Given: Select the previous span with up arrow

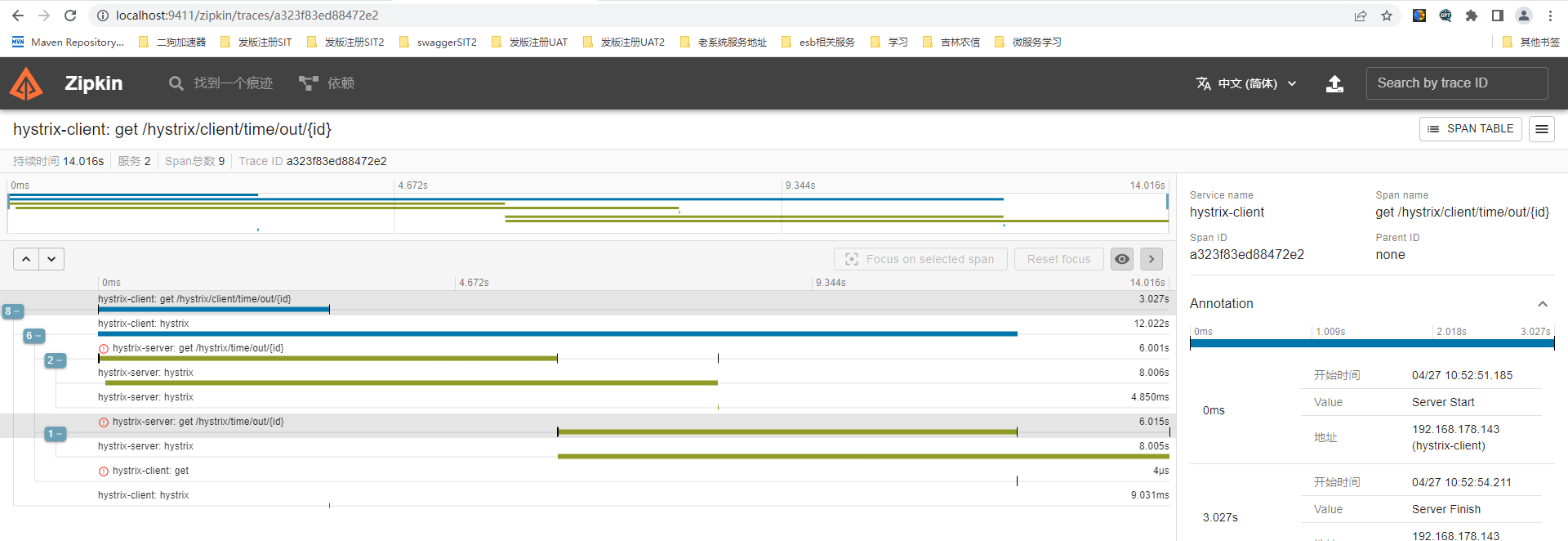Looking at the screenshot, I should [x=26, y=259].
